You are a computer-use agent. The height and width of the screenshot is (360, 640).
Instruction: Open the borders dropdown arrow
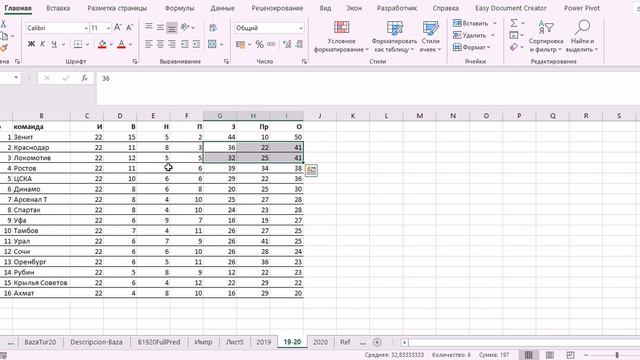coord(87,44)
